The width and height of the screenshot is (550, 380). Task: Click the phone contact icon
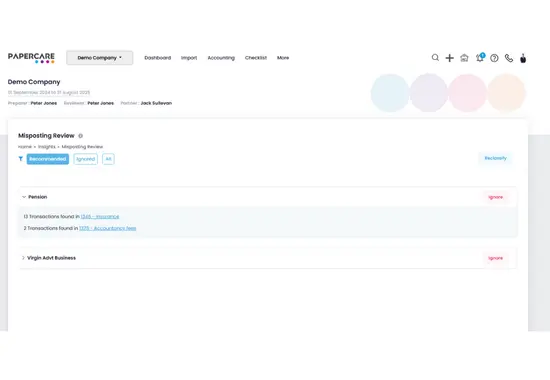(509, 58)
